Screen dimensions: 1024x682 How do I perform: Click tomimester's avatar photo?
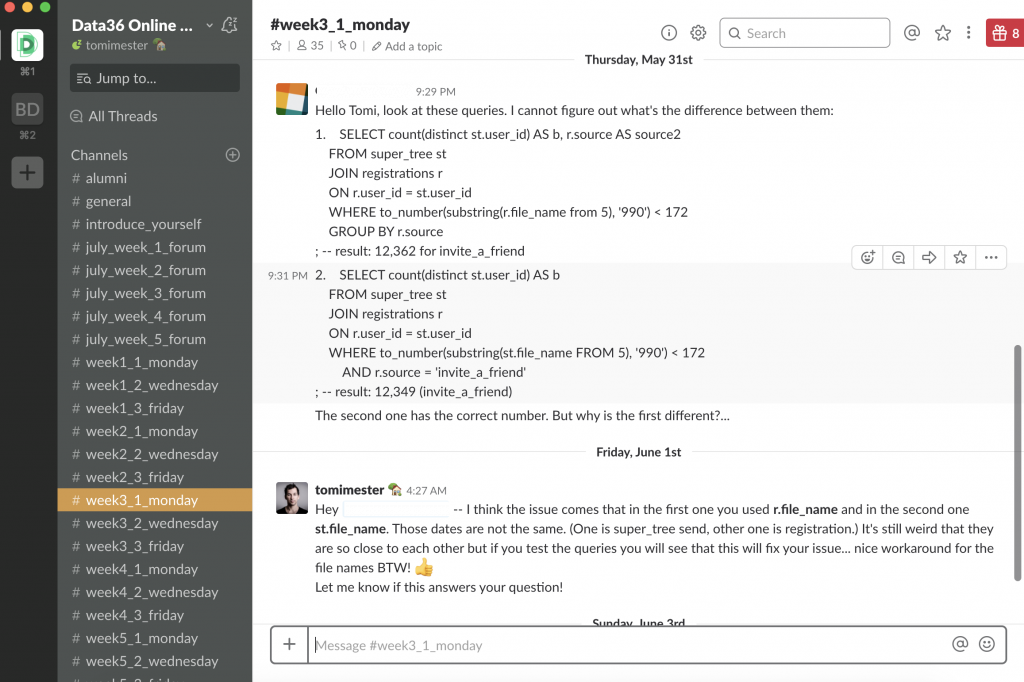click(x=292, y=498)
